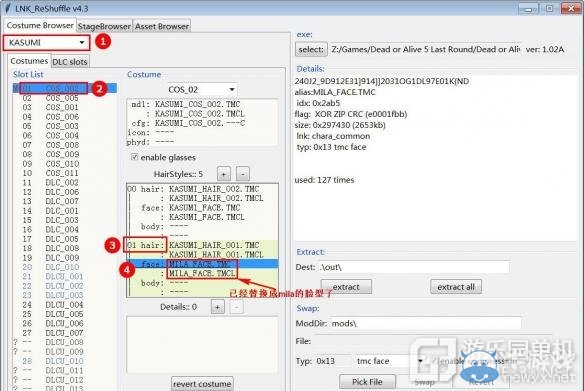Add a detail with Details plus button
This screenshot has width=584, height=391.
click(218, 307)
